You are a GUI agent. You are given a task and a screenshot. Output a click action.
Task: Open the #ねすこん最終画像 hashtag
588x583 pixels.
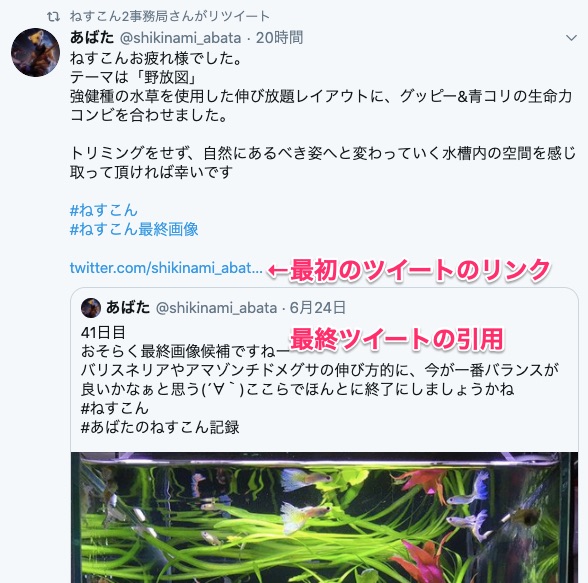134,229
